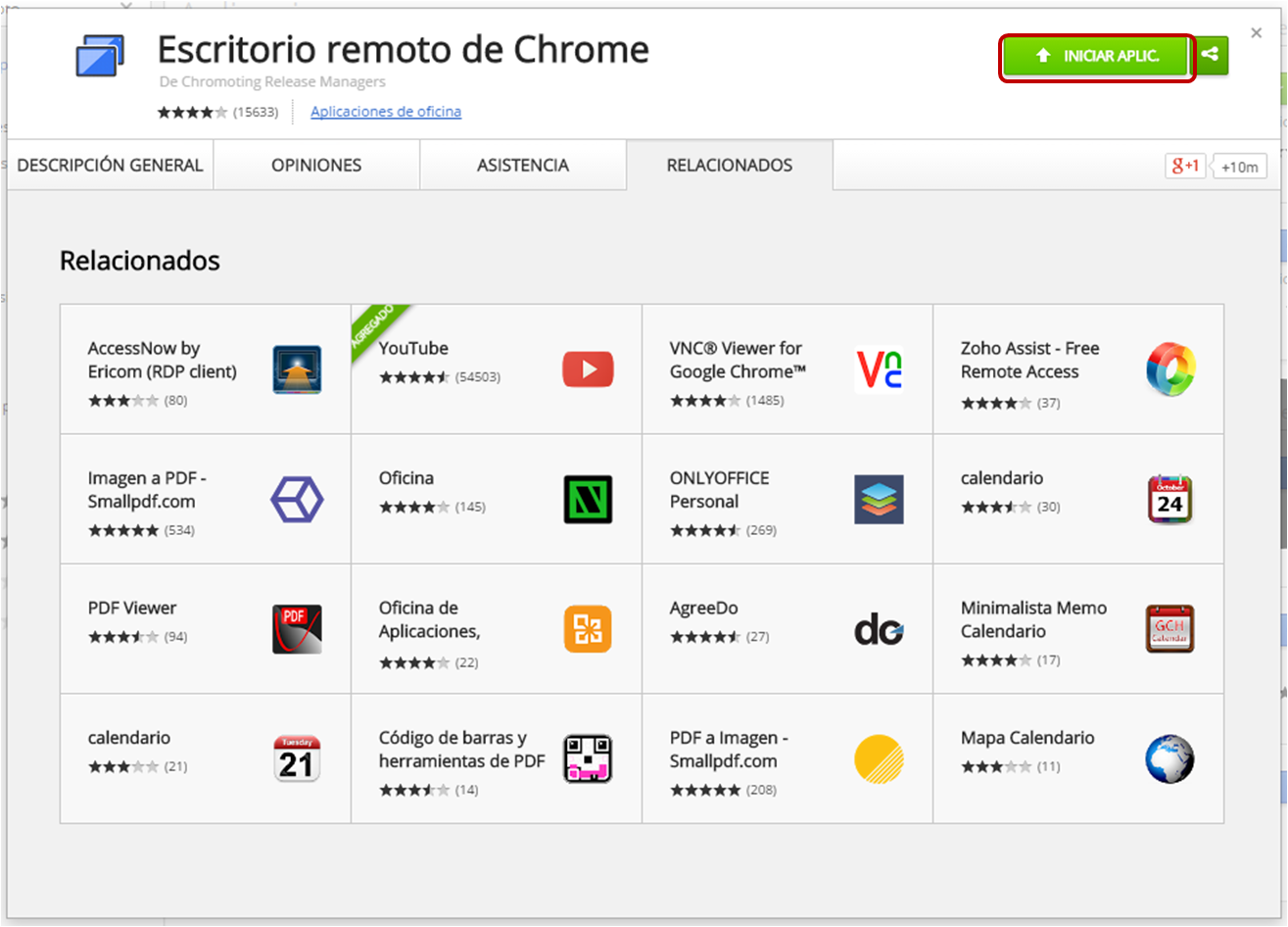Click the 'PDF Viewer' title
This screenshot has height=927, width=1288.
[132, 608]
